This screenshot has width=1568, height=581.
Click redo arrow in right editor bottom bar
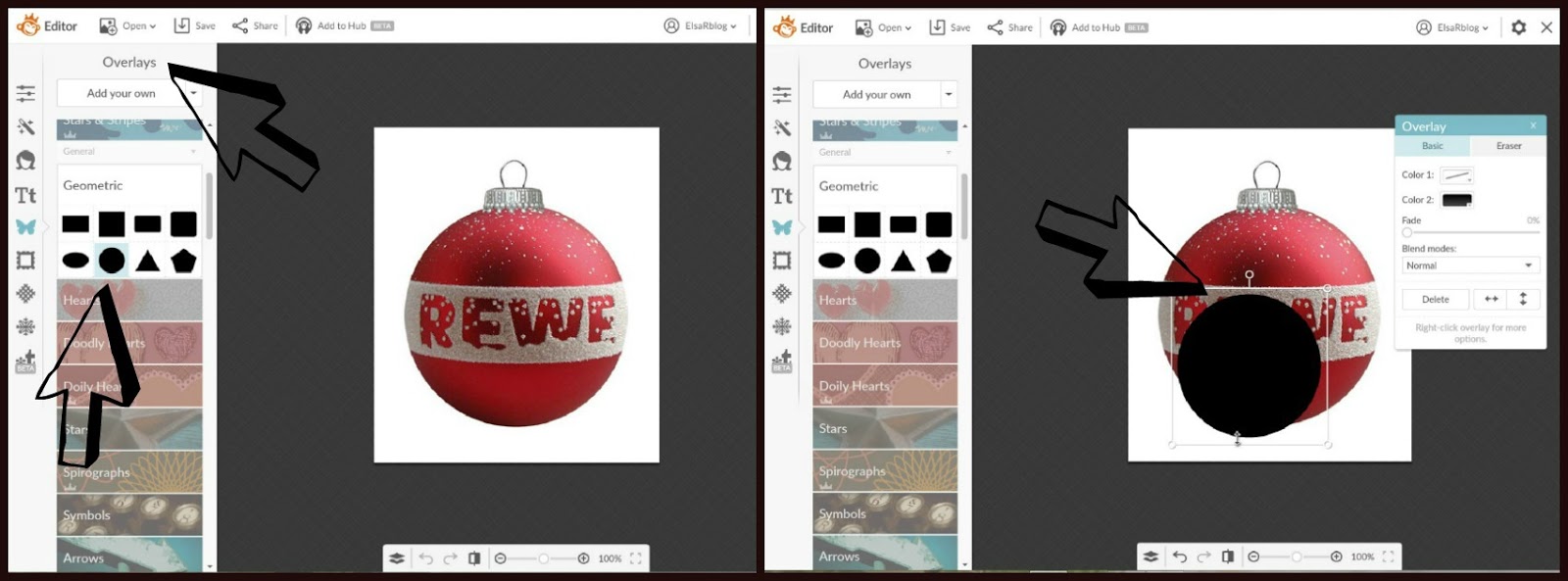pos(1203,557)
